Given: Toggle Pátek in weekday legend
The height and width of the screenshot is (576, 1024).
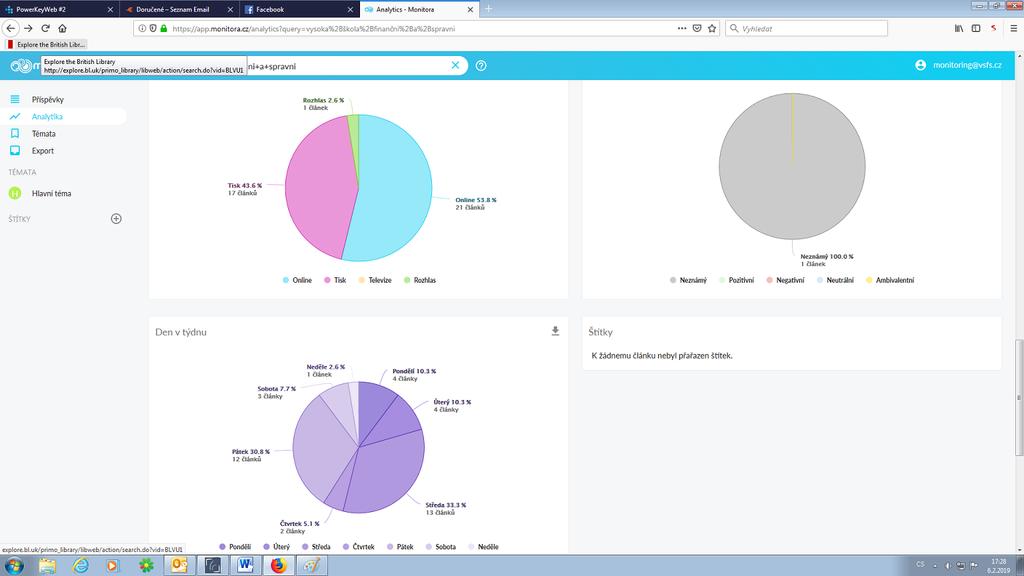Looking at the screenshot, I should (400, 547).
